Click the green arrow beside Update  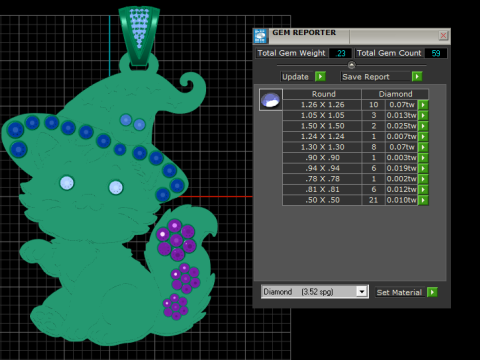click(x=320, y=77)
